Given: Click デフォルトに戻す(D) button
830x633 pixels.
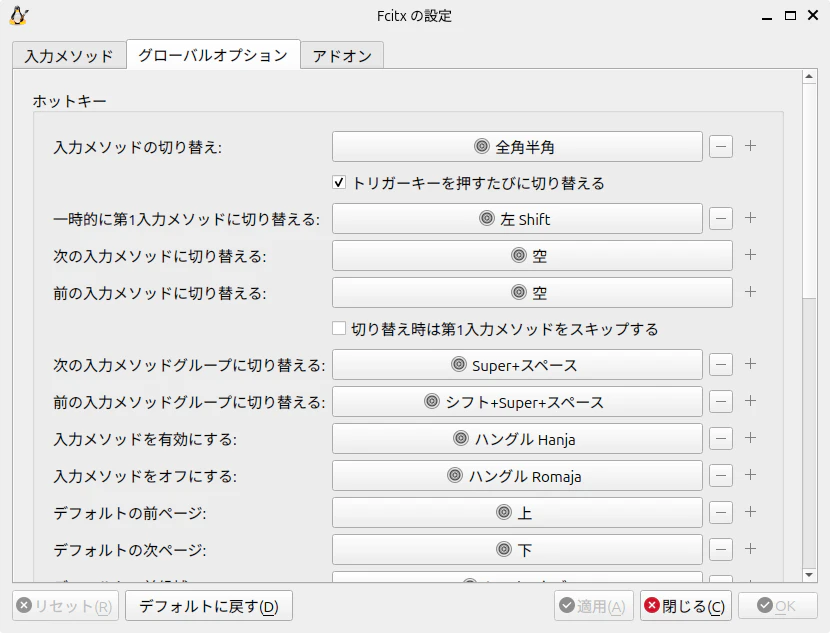Looking at the screenshot, I should [x=209, y=605].
